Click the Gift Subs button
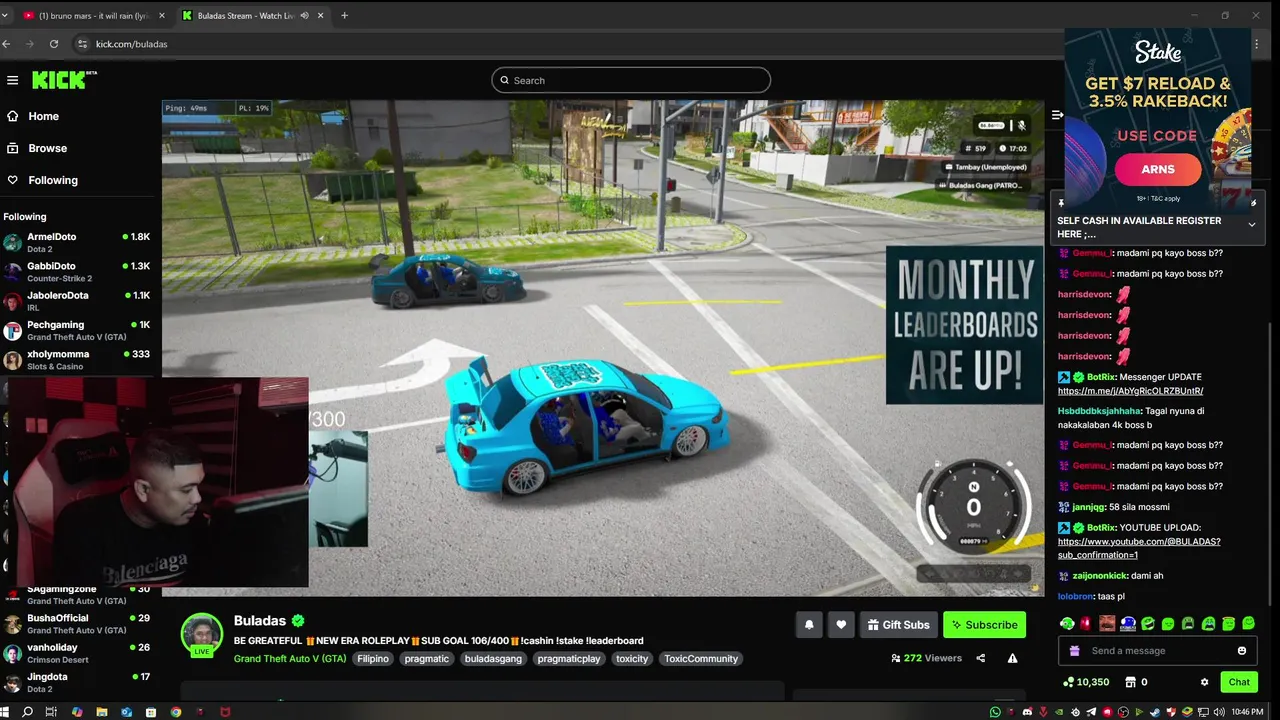 pyautogui.click(x=898, y=625)
